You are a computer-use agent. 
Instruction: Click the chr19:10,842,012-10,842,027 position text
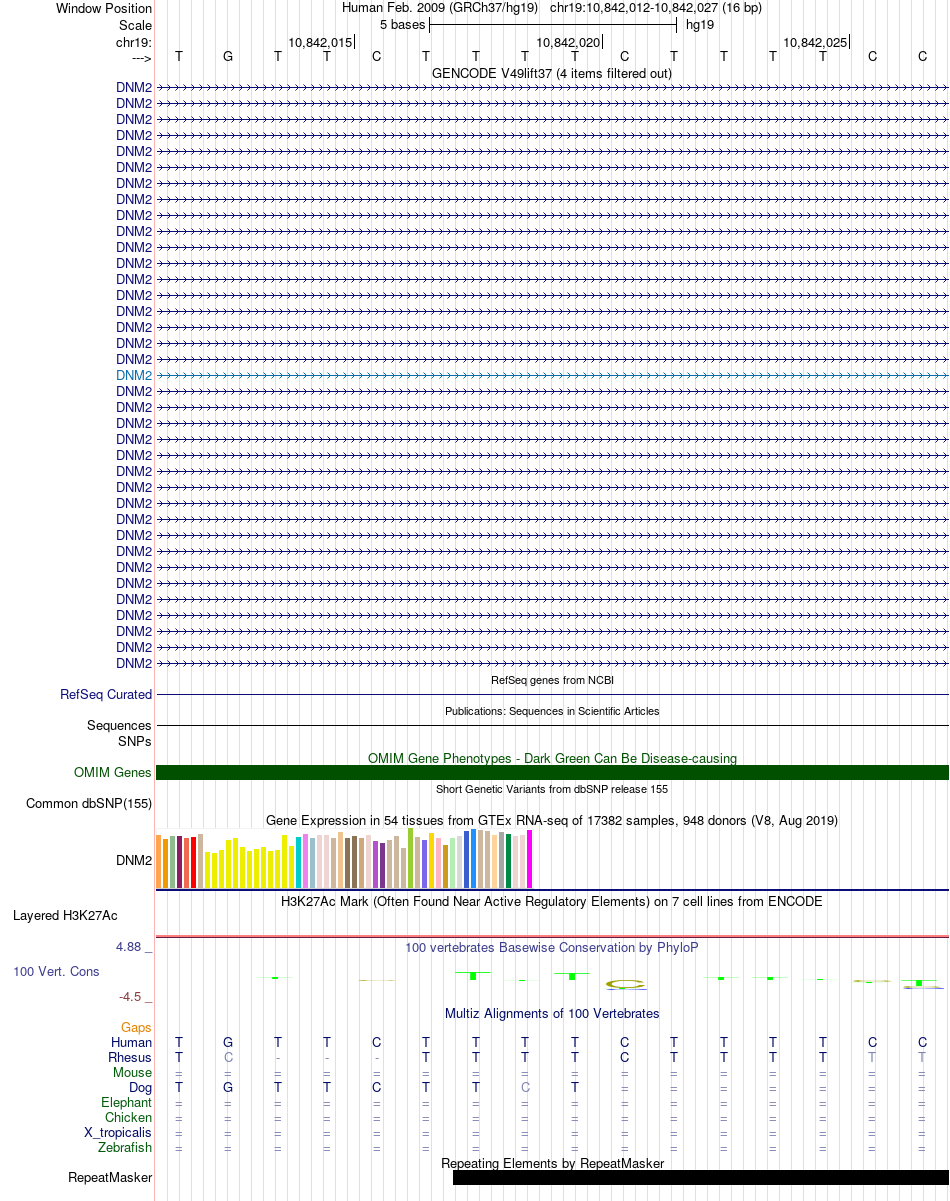pos(655,8)
